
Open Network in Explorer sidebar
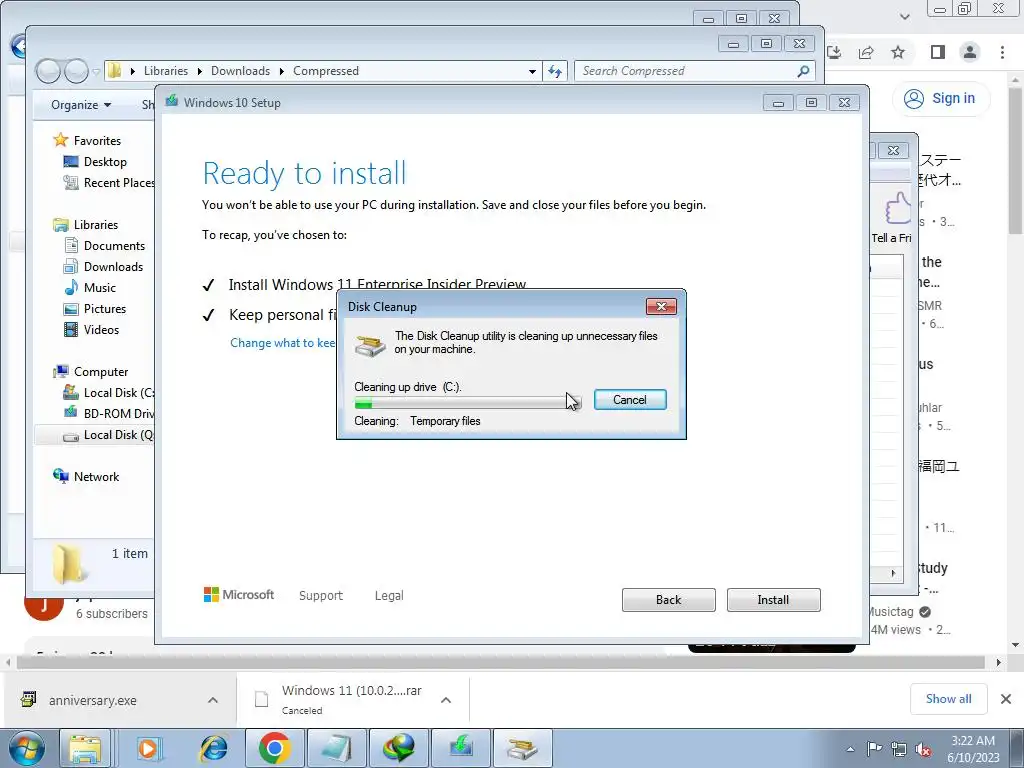96,477
